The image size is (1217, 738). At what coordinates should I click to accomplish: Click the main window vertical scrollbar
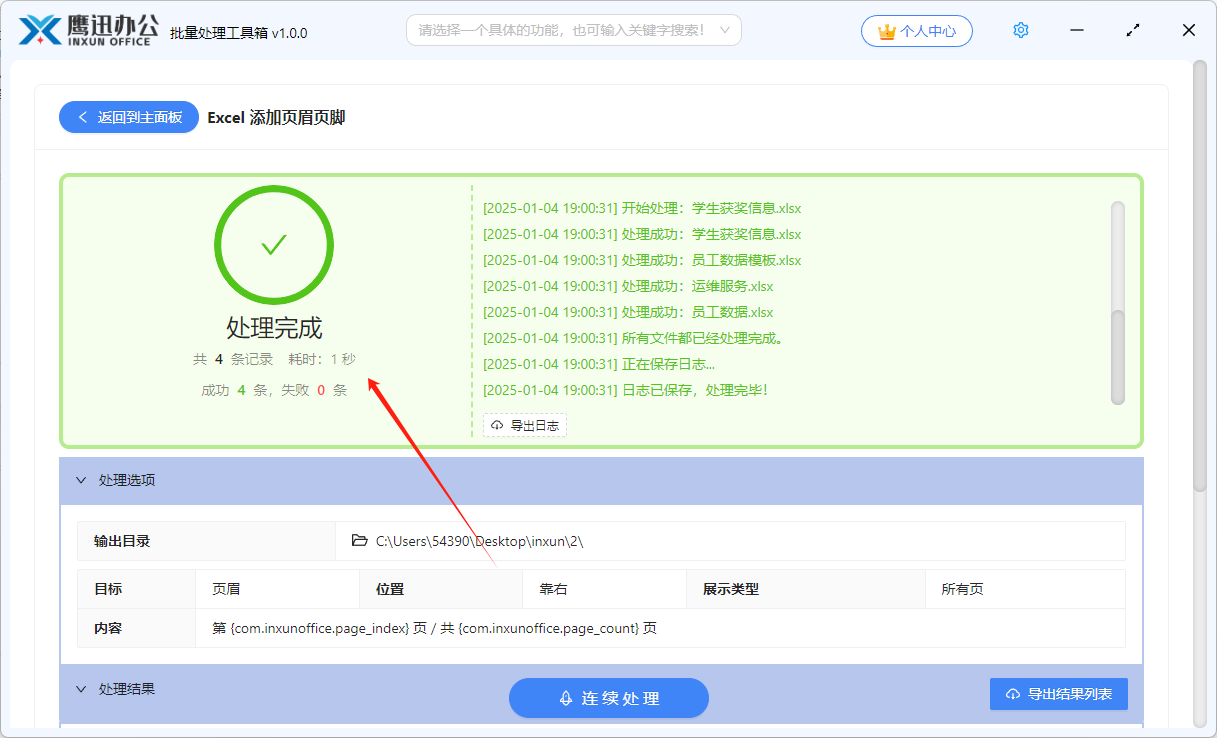click(x=1200, y=275)
